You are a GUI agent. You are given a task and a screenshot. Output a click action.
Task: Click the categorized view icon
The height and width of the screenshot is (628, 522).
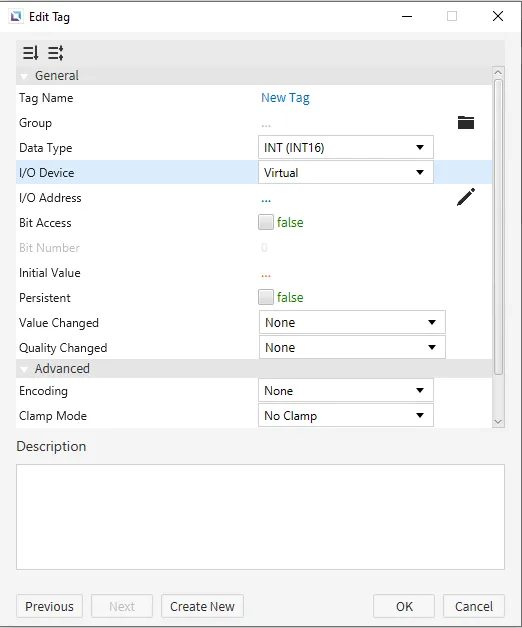[56, 53]
